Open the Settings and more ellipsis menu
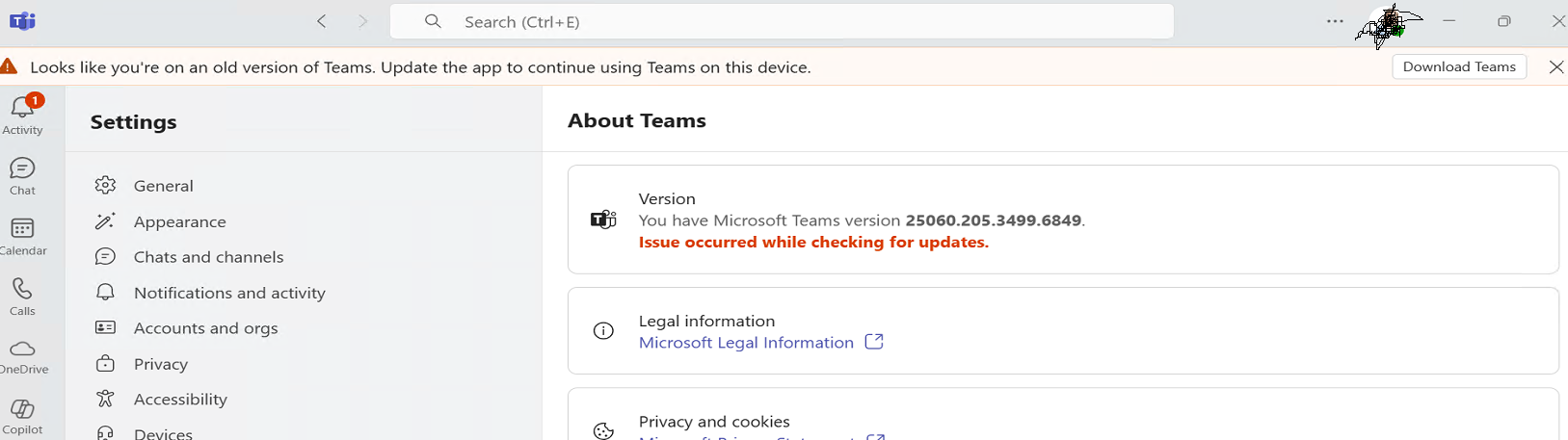1568x440 pixels. [x=1335, y=21]
